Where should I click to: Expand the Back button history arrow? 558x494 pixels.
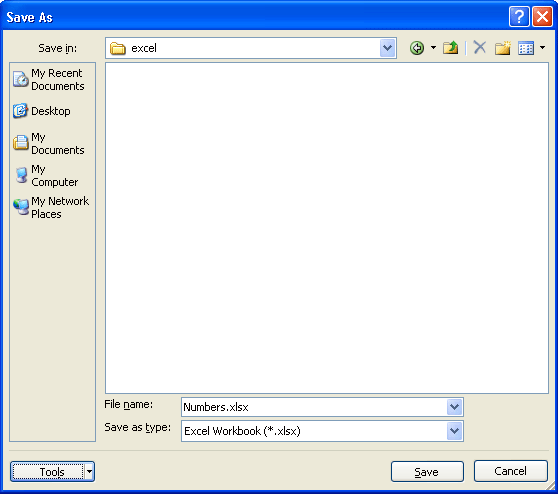click(433, 48)
